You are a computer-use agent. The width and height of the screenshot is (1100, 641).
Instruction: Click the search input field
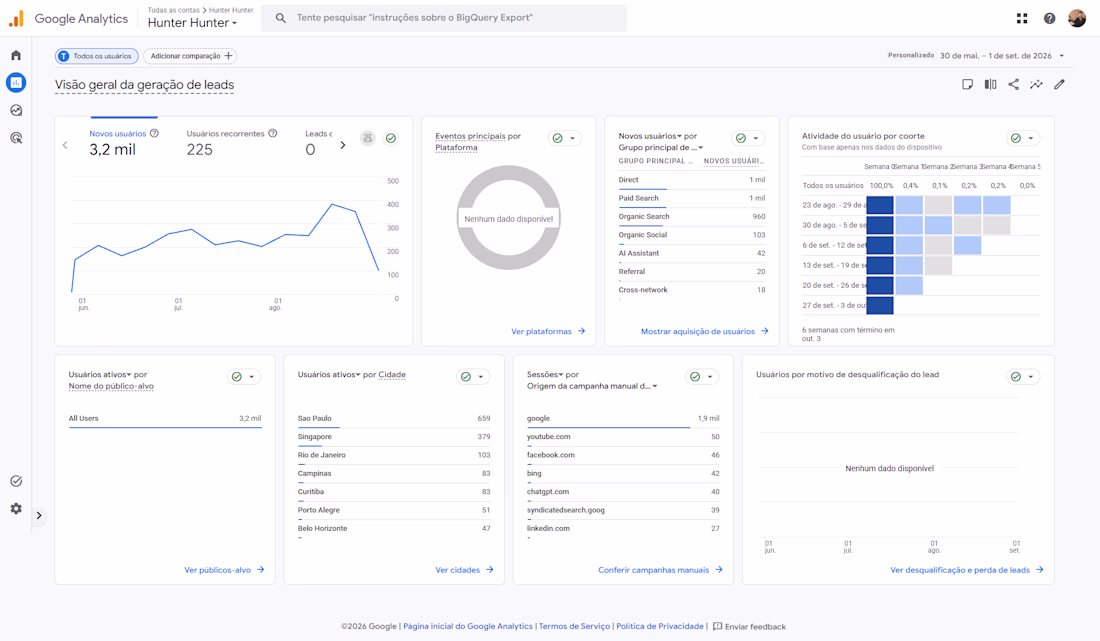pos(444,18)
